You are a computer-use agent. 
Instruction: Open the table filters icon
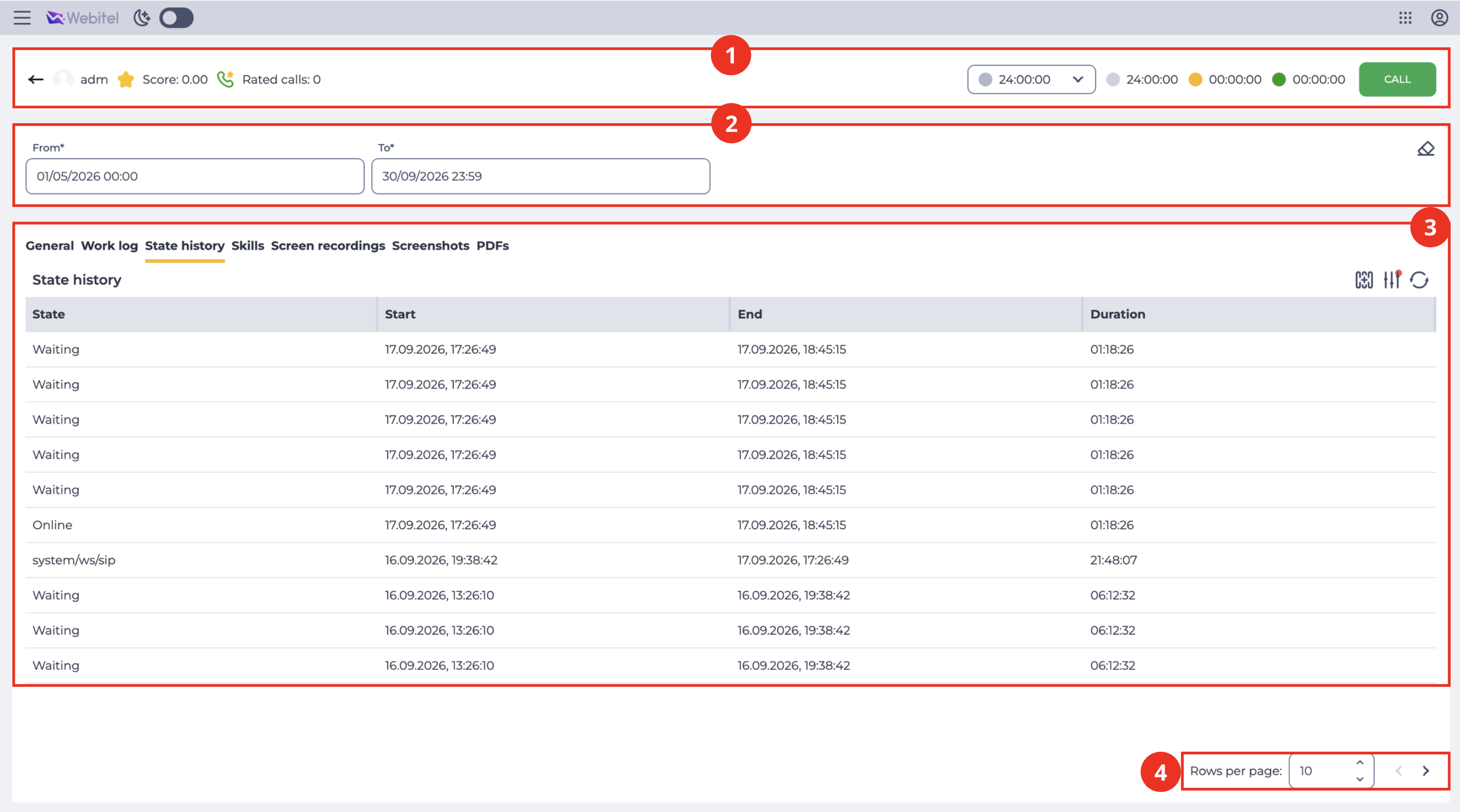pos(1392,280)
